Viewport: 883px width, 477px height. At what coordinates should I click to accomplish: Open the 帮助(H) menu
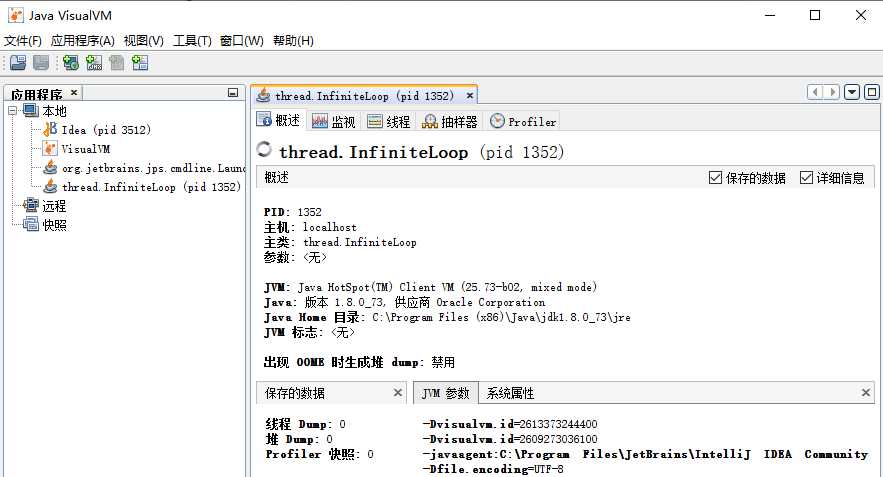[x=293, y=41]
